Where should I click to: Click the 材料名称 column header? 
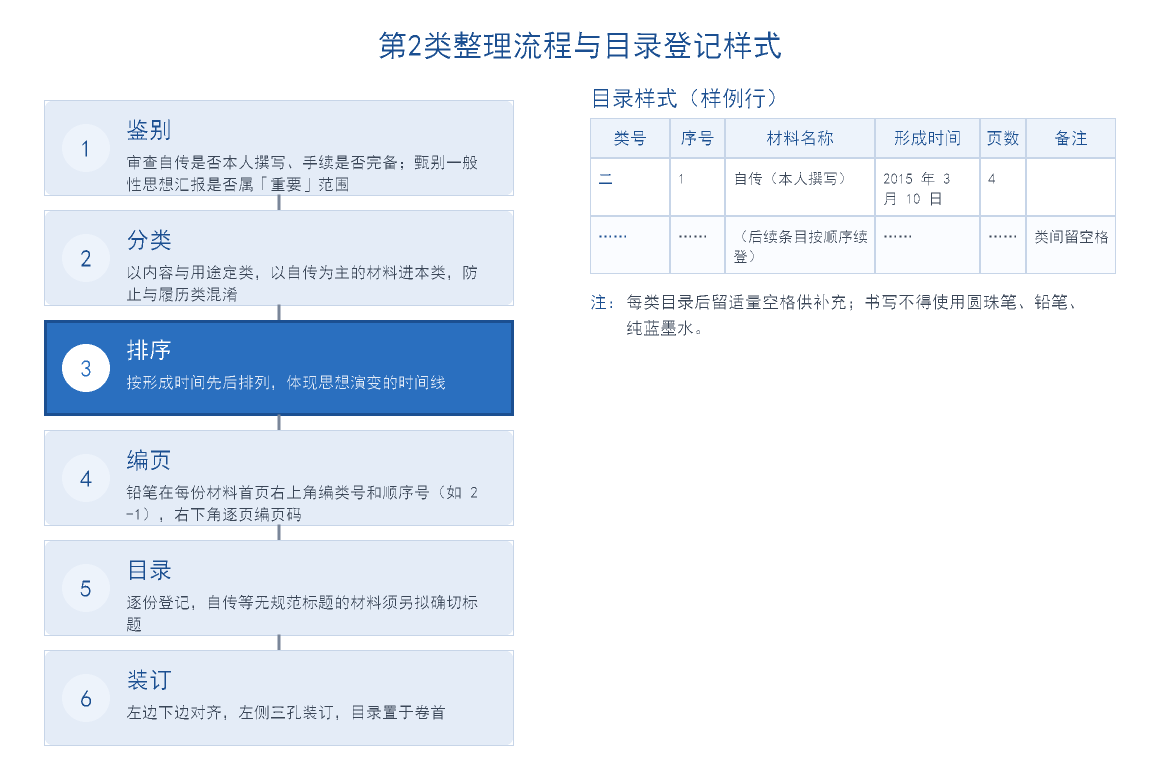coord(800,138)
